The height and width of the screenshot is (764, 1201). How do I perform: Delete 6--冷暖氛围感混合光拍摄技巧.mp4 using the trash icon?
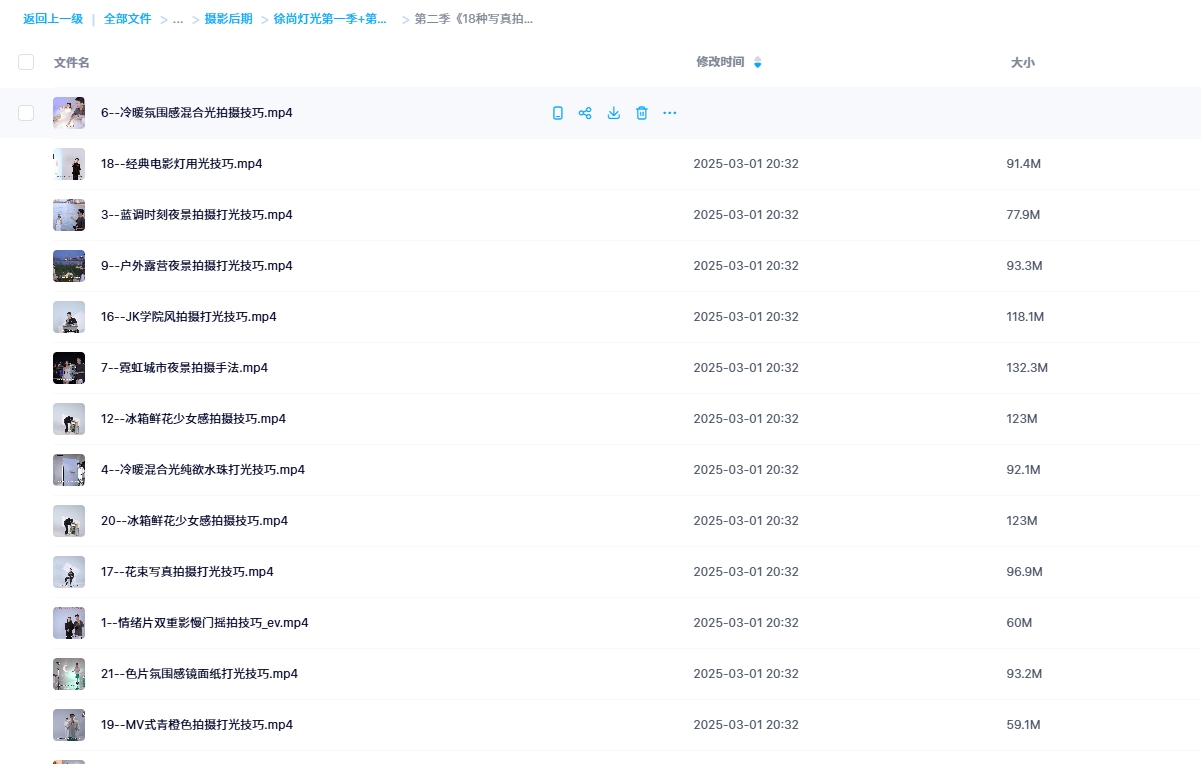642,113
